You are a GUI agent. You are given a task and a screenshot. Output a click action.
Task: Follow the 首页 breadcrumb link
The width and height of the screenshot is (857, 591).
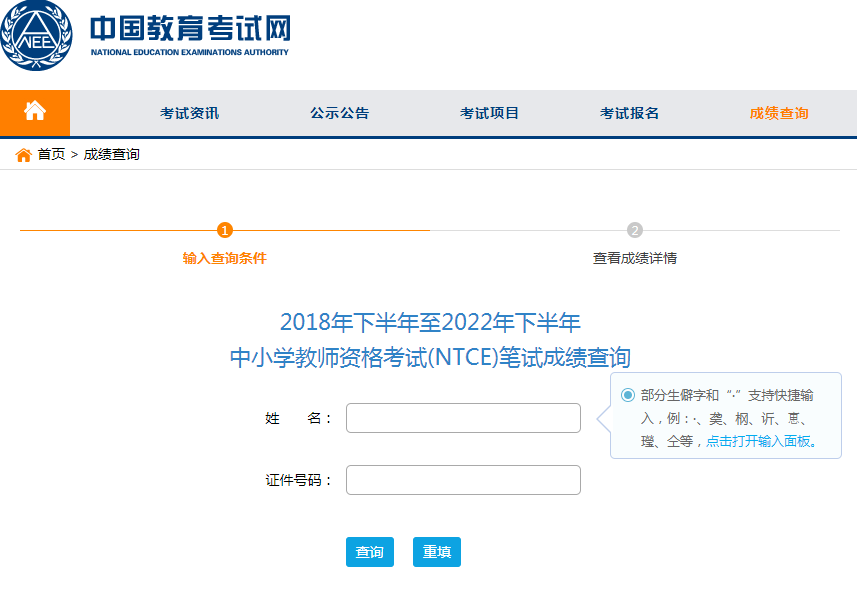pos(51,155)
